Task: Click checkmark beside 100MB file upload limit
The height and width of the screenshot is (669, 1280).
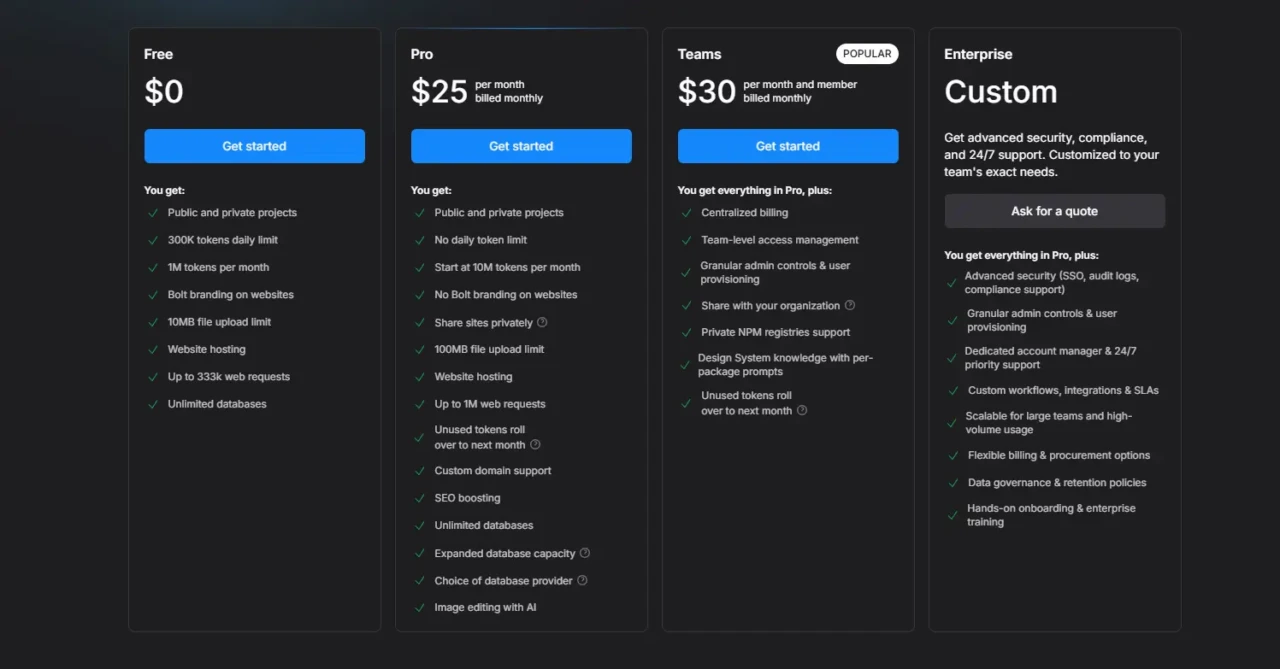Action: 420,350
